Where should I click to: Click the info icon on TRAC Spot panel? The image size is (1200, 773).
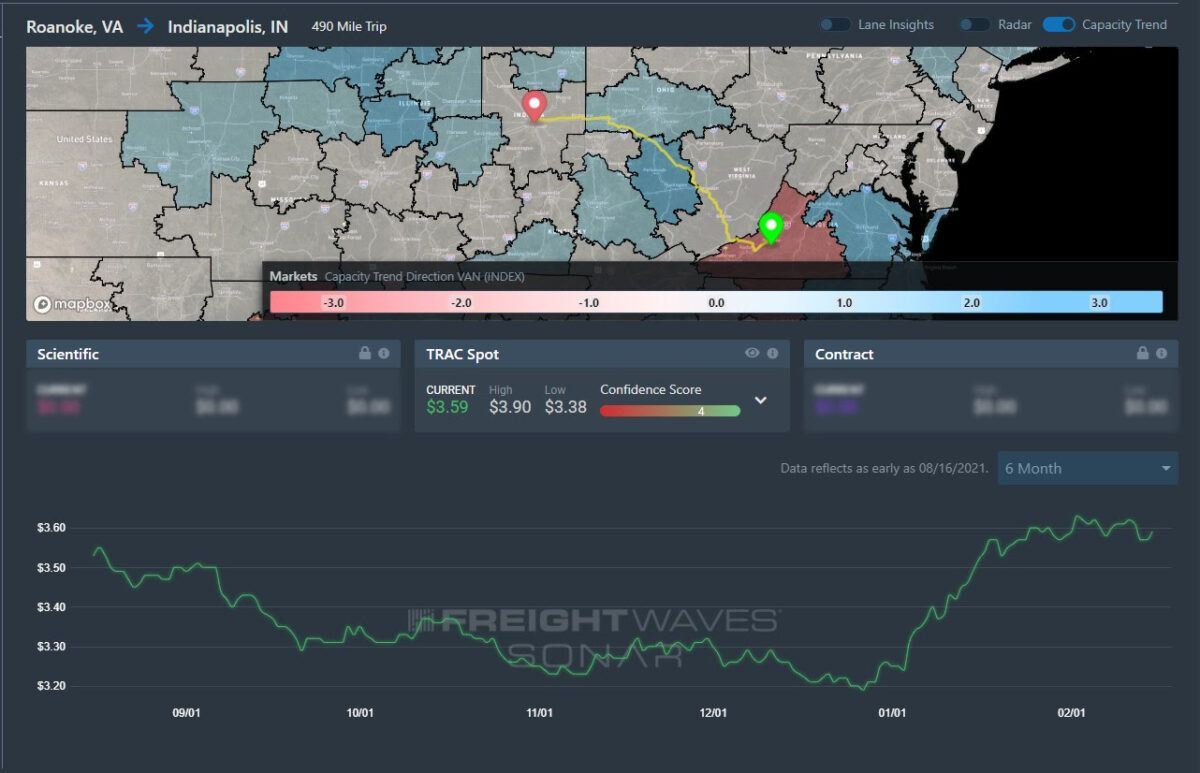pos(772,354)
